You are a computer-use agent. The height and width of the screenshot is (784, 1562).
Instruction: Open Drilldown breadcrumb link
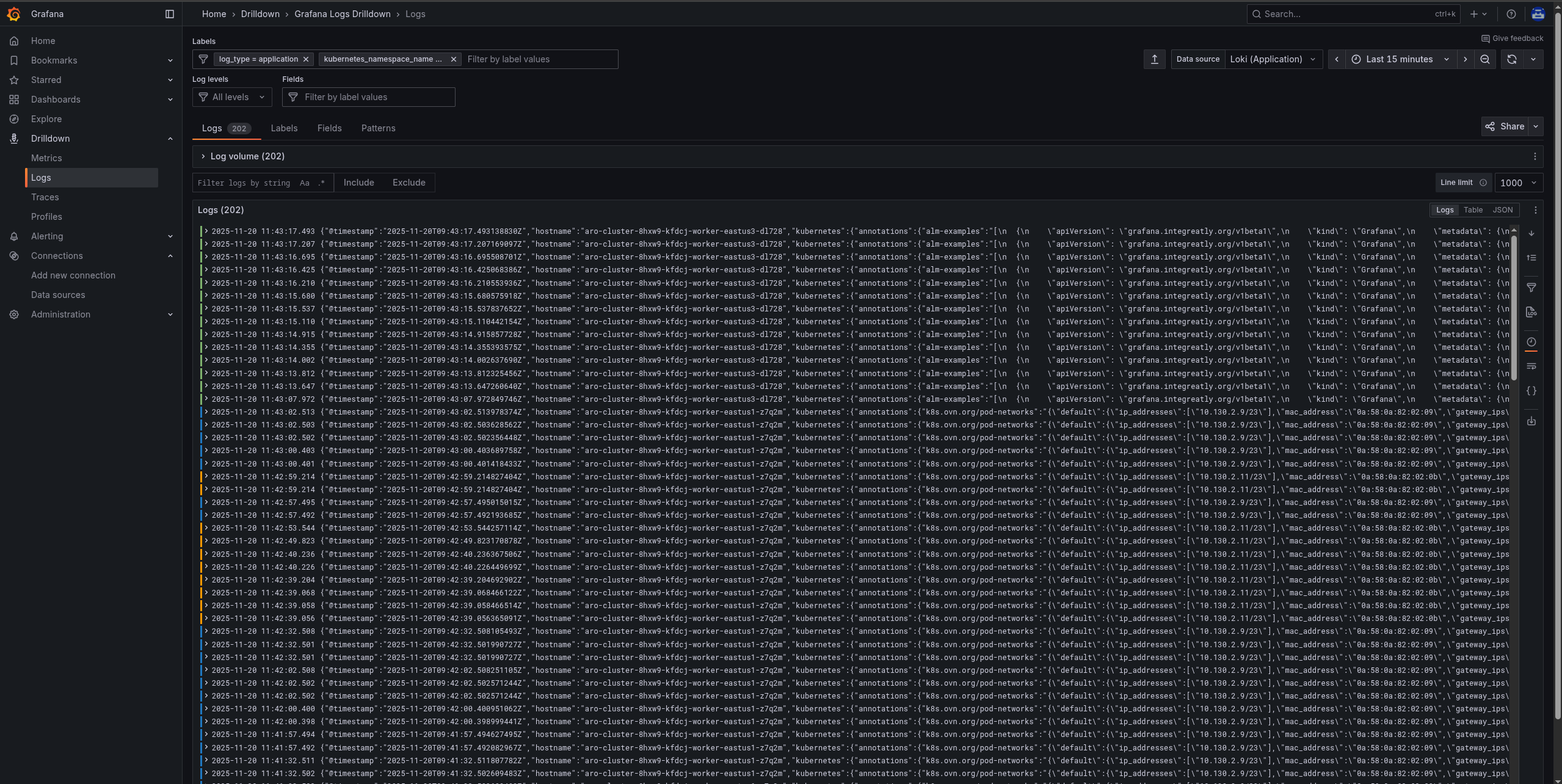point(260,13)
